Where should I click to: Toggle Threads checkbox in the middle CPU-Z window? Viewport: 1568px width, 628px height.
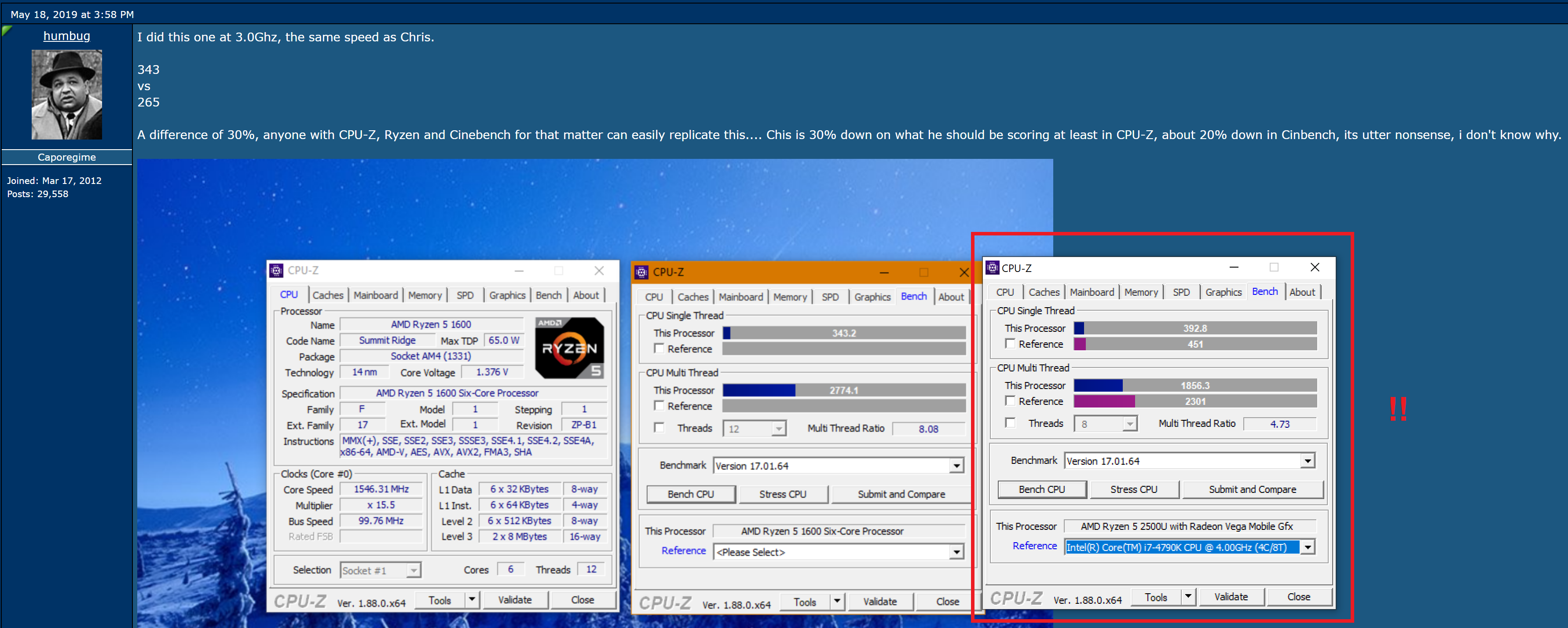pyautogui.click(x=659, y=428)
